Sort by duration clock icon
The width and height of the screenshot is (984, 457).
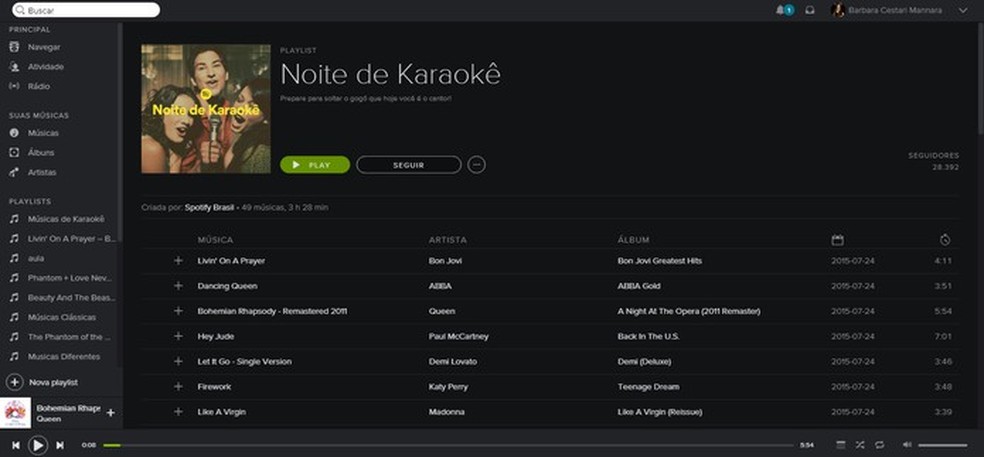click(x=945, y=240)
